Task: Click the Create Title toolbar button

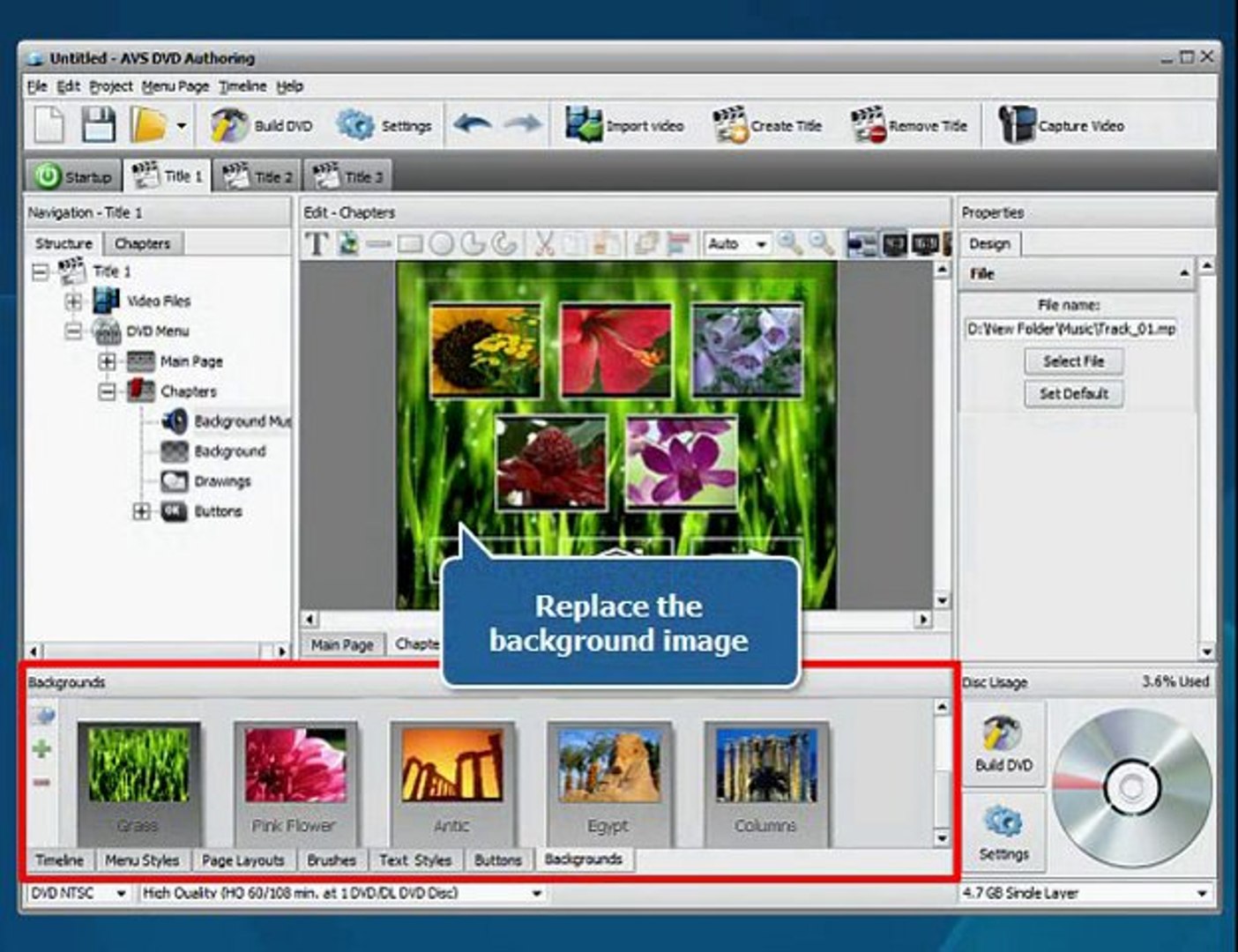Action: 766,125
